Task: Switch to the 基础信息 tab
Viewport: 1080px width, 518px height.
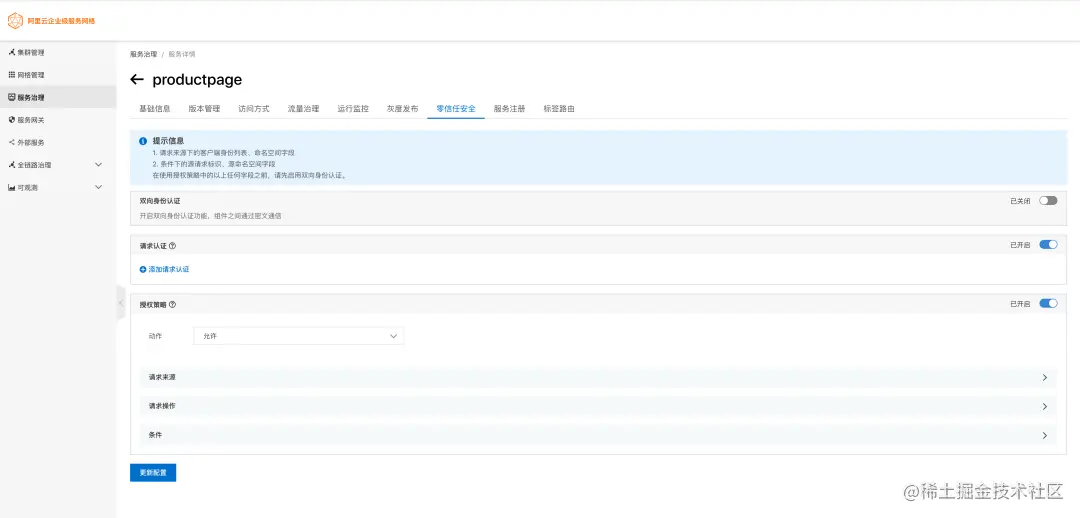Action: (155, 109)
